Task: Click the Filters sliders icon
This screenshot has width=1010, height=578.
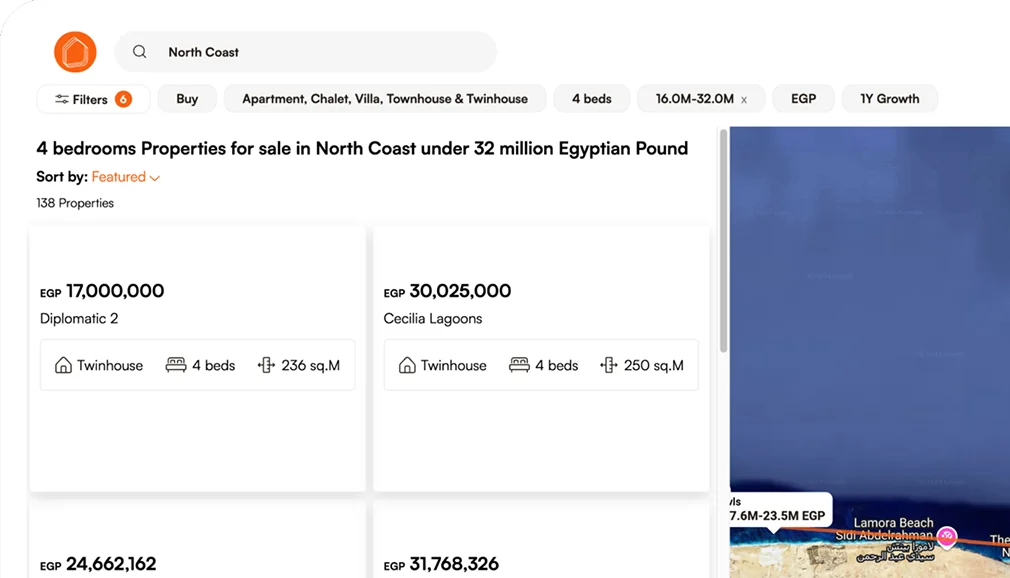Action: click(x=62, y=99)
